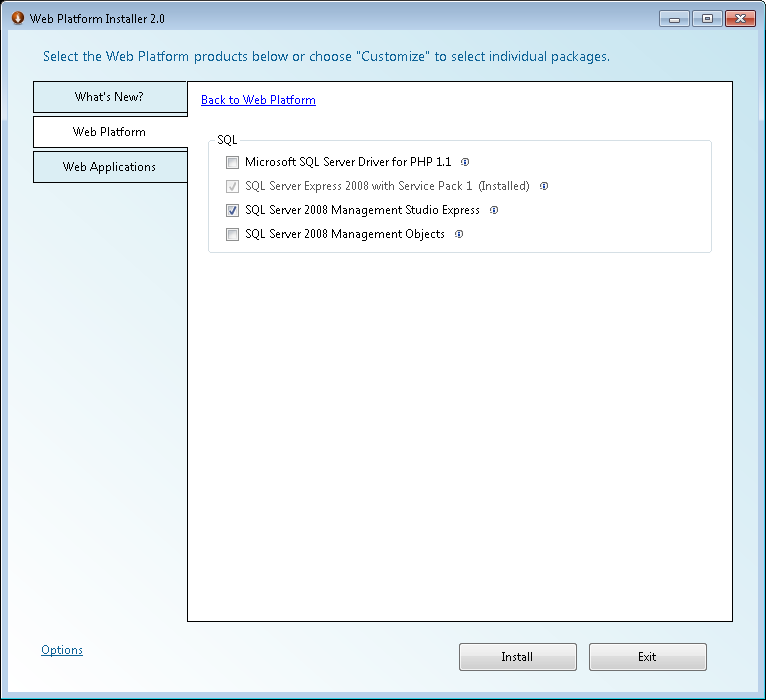This screenshot has width=766, height=700.
Task: Click info icon next to PHP 1.1 driver
Action: point(465,162)
